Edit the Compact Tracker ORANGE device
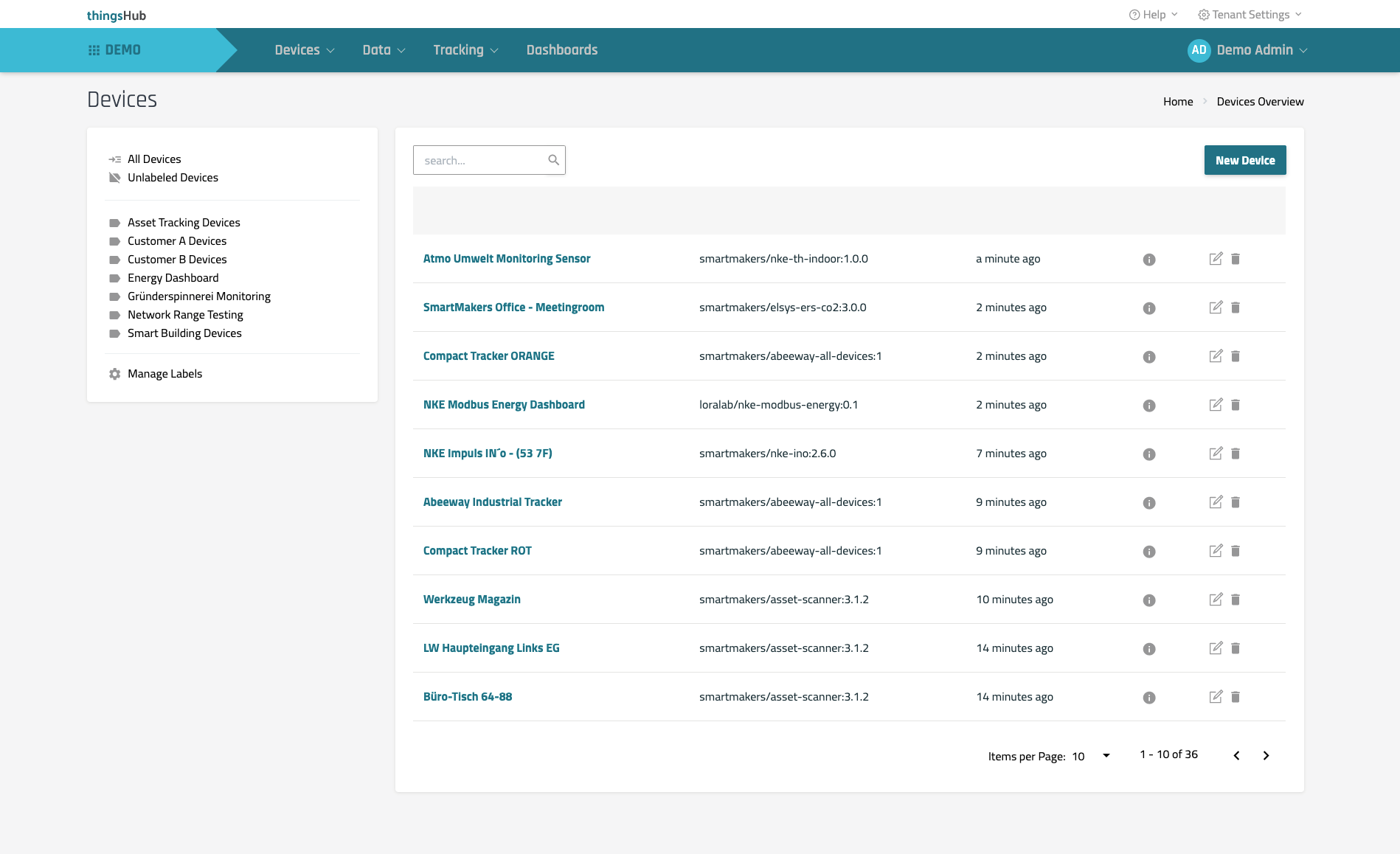 [x=1216, y=356]
